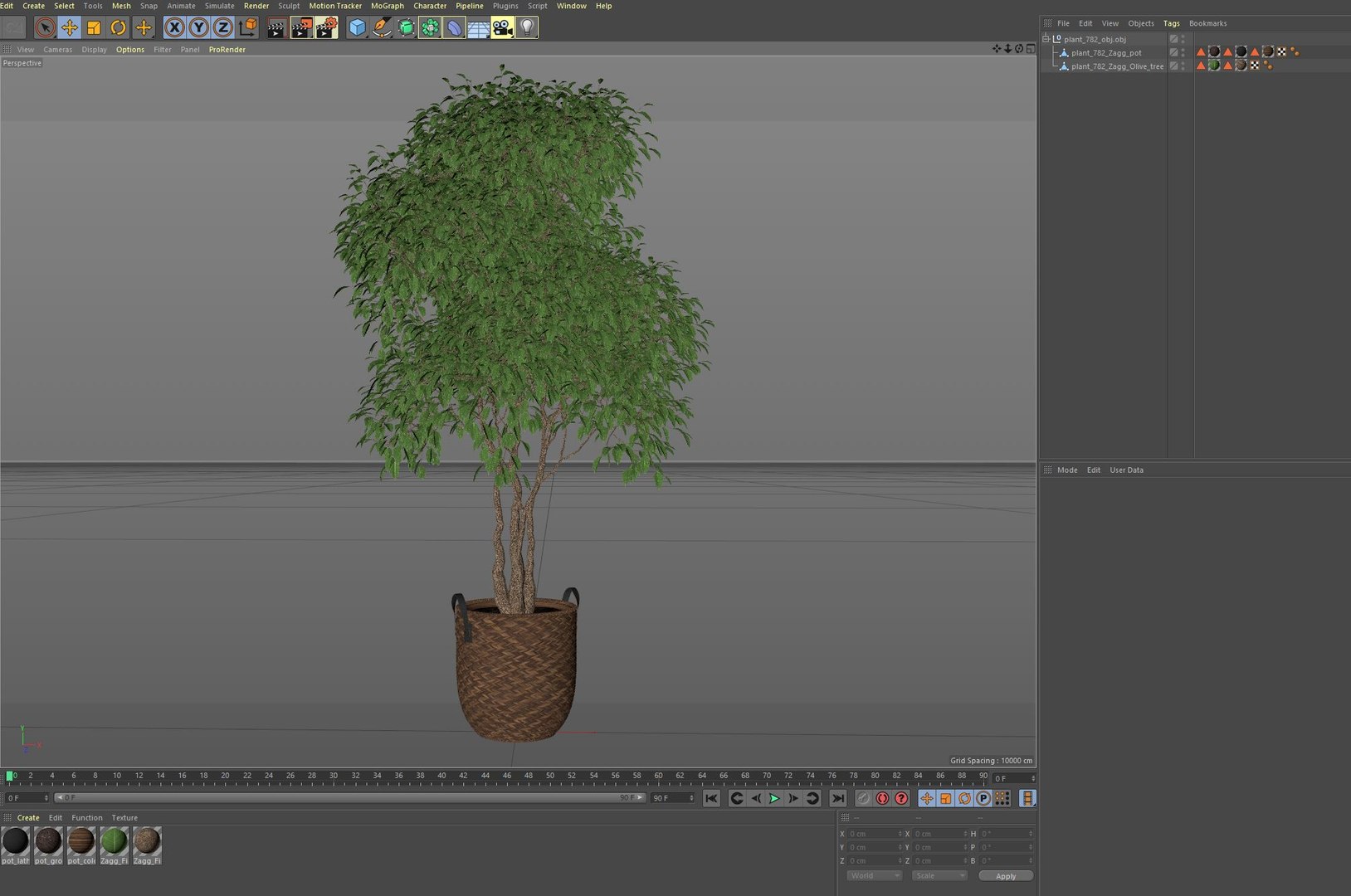This screenshot has width=1351, height=896.
Task: Toggle layer square for plant_782_obj.obj
Action: (x=1173, y=39)
